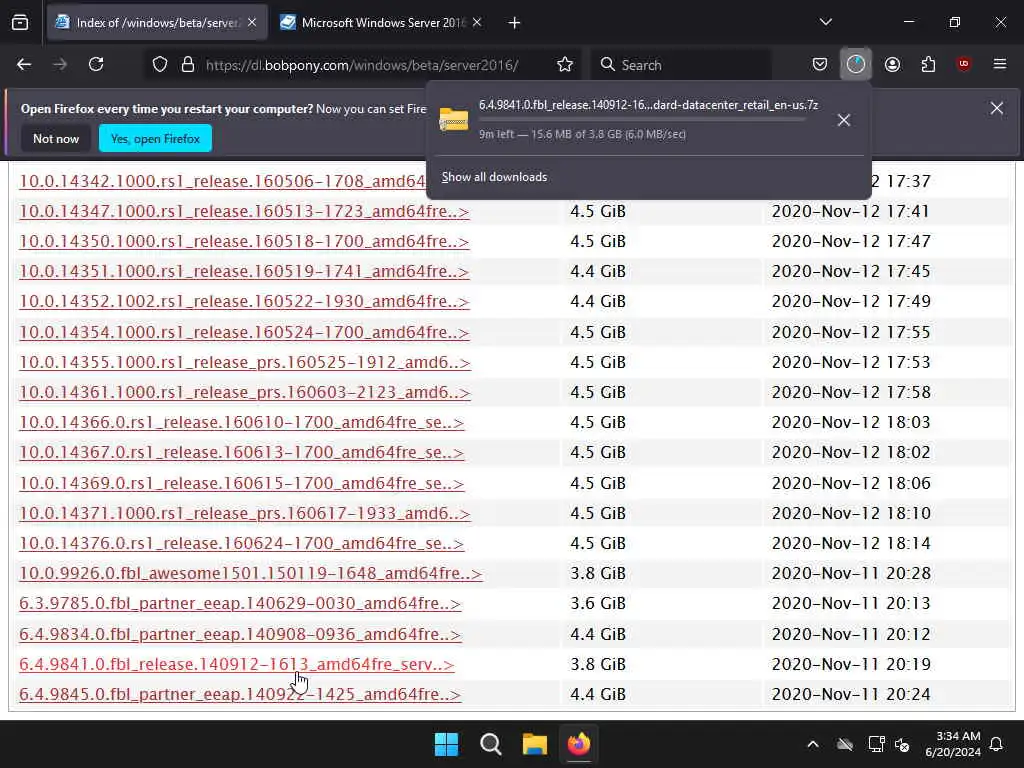Click Show all downloads

click(494, 177)
